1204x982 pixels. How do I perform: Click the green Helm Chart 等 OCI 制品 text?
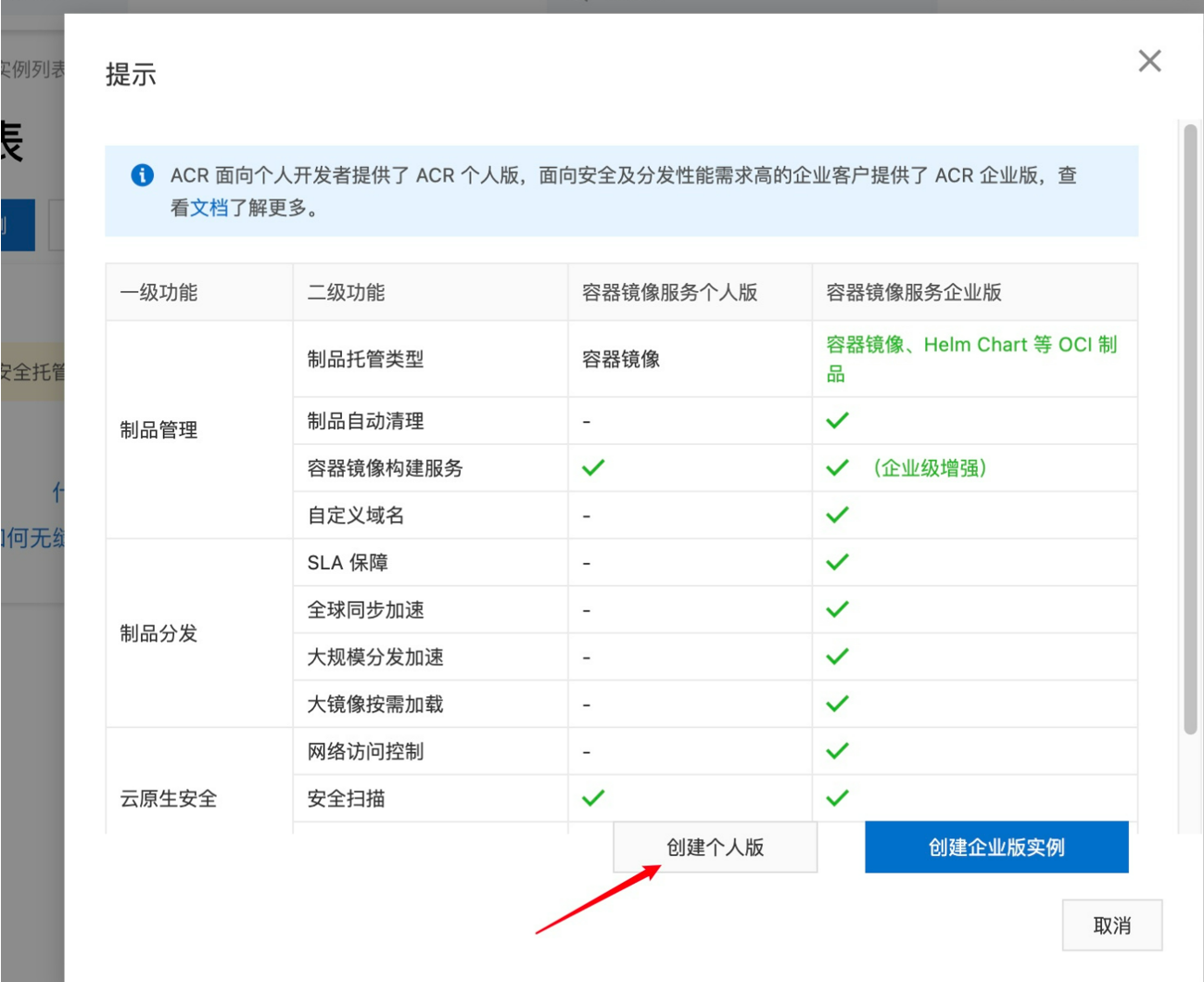click(x=970, y=358)
